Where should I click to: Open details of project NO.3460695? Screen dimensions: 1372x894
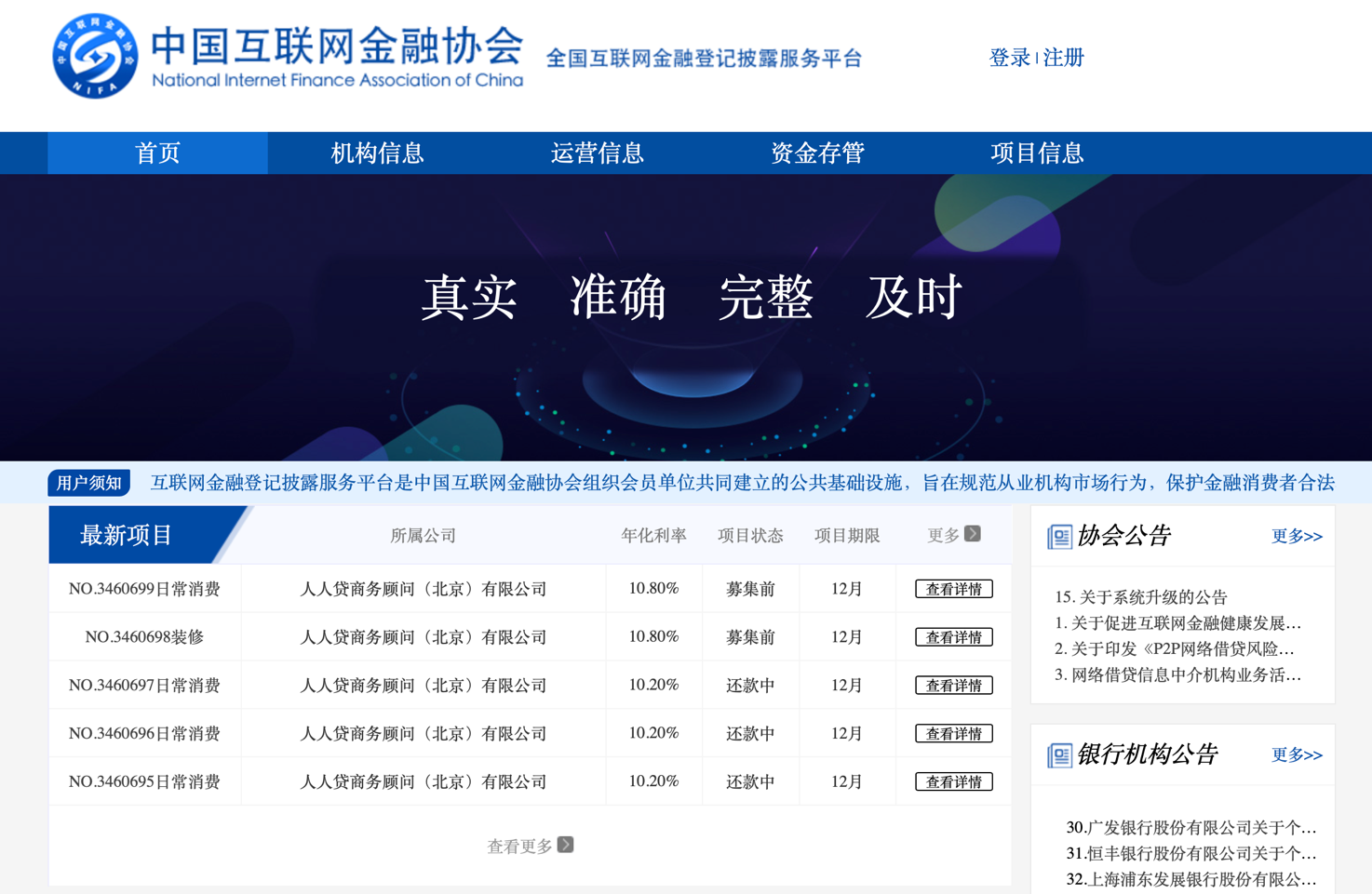point(953,782)
